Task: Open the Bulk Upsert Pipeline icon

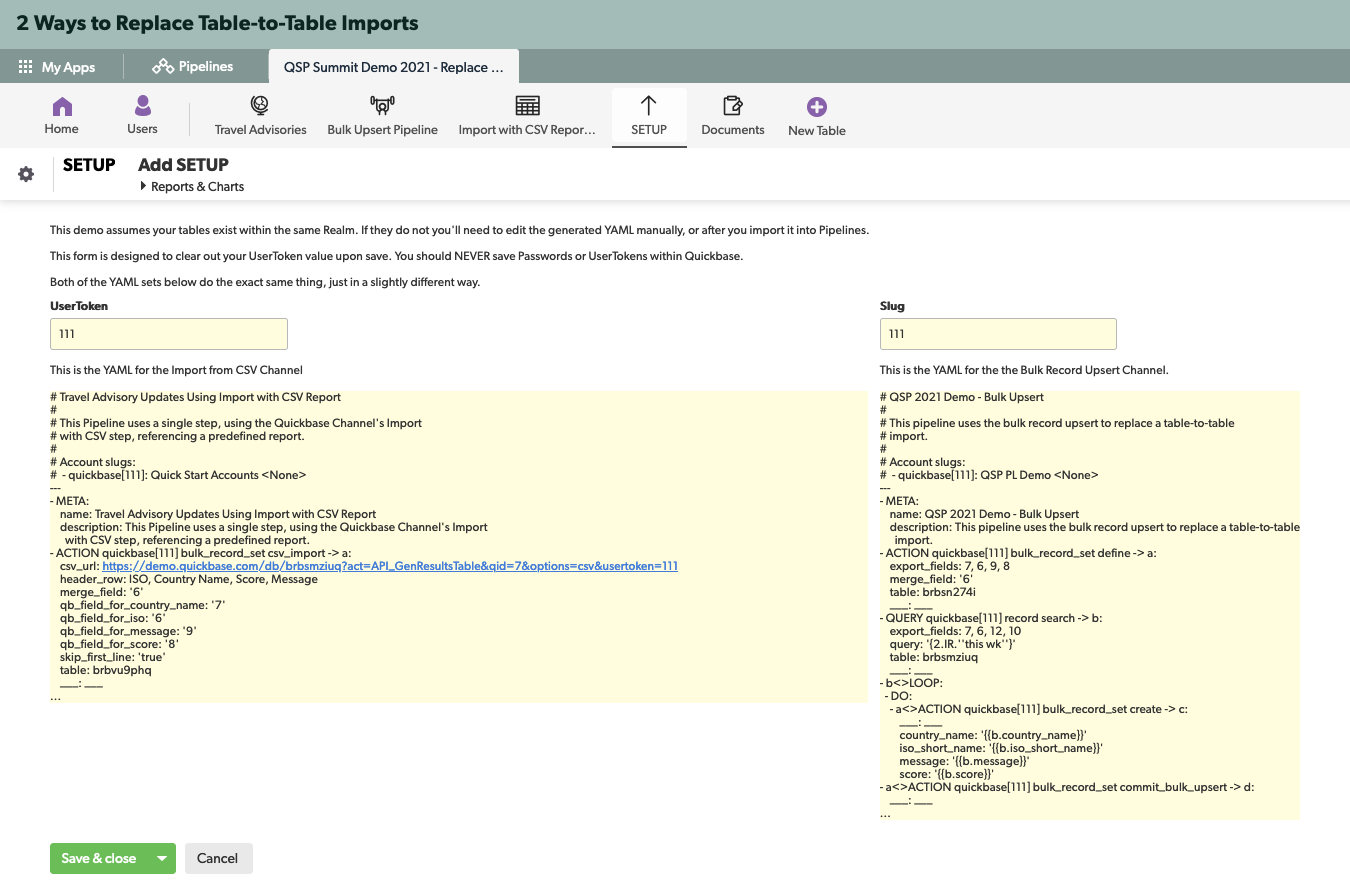Action: pyautogui.click(x=382, y=106)
